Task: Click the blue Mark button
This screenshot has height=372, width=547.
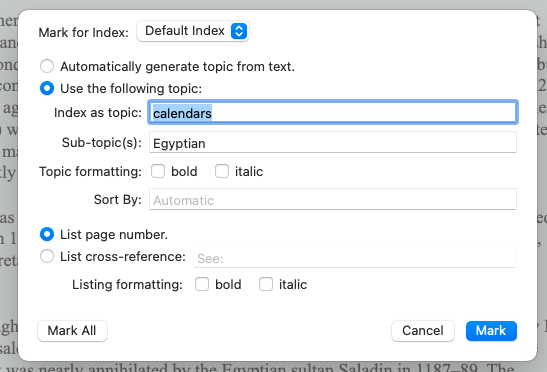Action: click(x=491, y=331)
